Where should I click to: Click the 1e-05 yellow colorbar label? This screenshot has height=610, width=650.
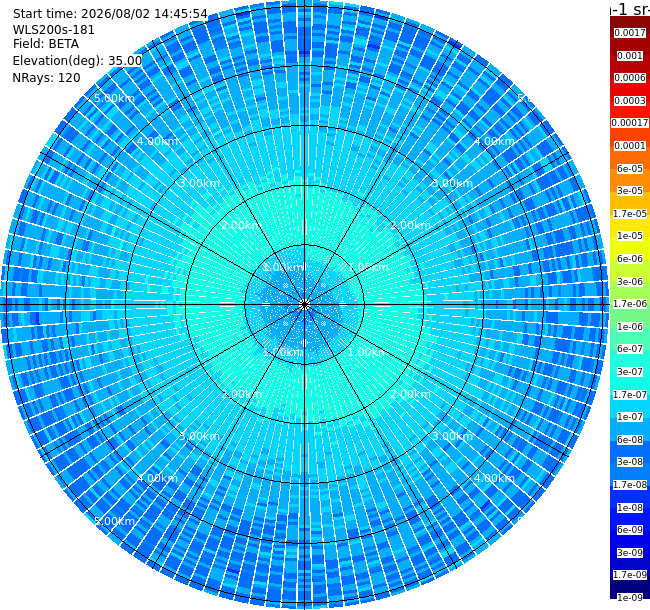coord(630,236)
